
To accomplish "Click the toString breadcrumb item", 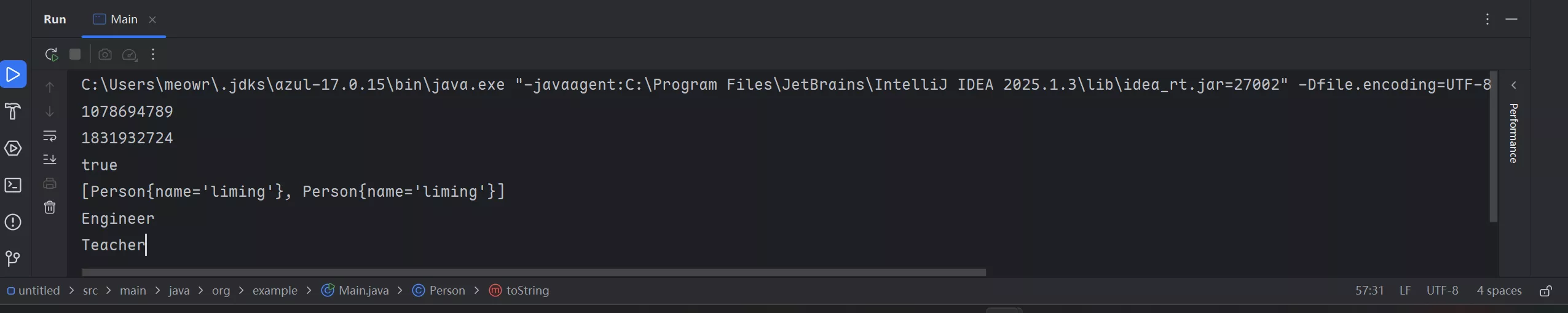I will (x=527, y=291).
